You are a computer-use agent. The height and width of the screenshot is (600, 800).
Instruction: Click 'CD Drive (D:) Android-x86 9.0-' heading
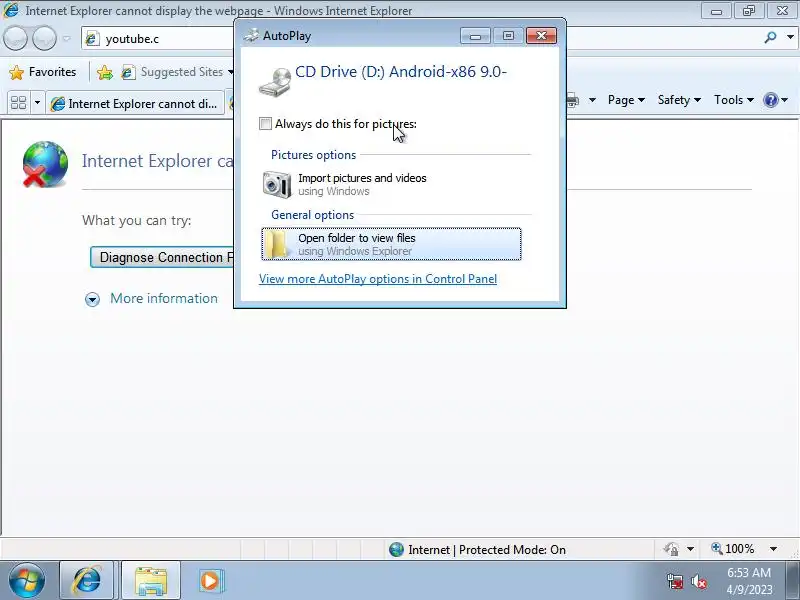[x=401, y=71]
